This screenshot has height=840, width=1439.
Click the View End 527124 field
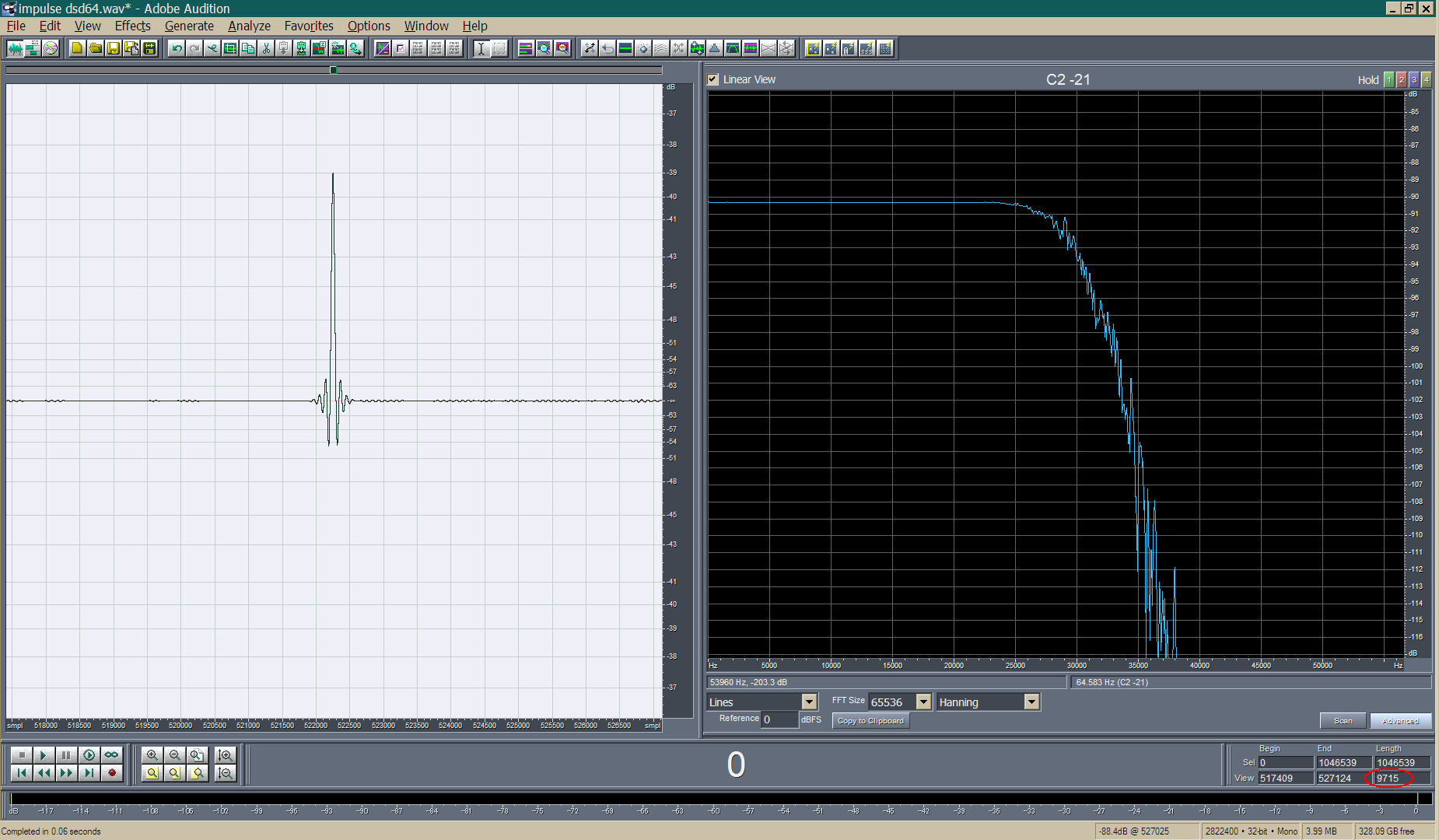[1343, 779]
